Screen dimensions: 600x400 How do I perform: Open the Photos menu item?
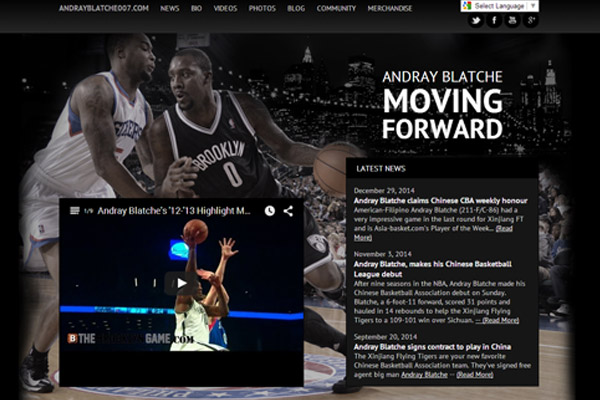point(262,8)
